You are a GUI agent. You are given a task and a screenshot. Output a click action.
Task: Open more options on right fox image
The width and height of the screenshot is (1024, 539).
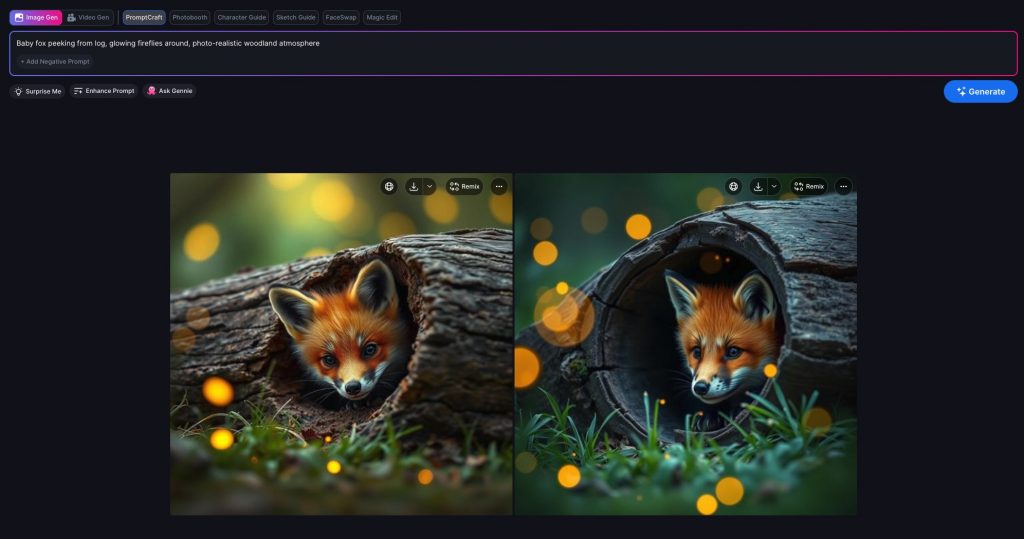pyautogui.click(x=843, y=186)
